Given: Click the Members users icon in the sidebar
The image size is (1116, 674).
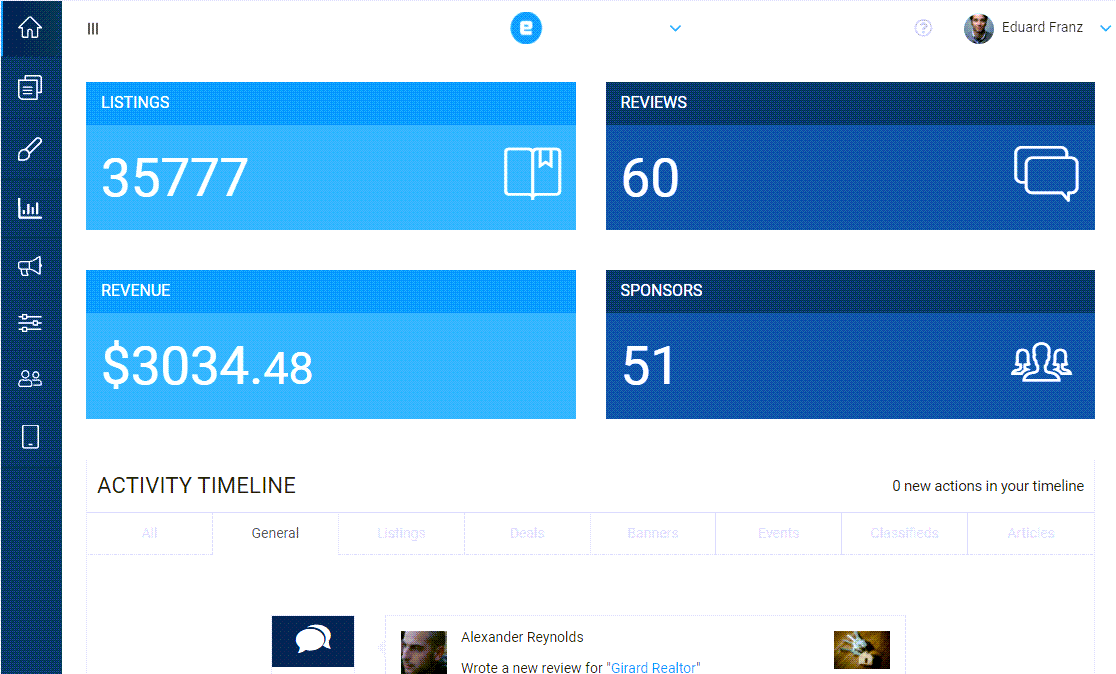Looking at the screenshot, I should (30, 378).
